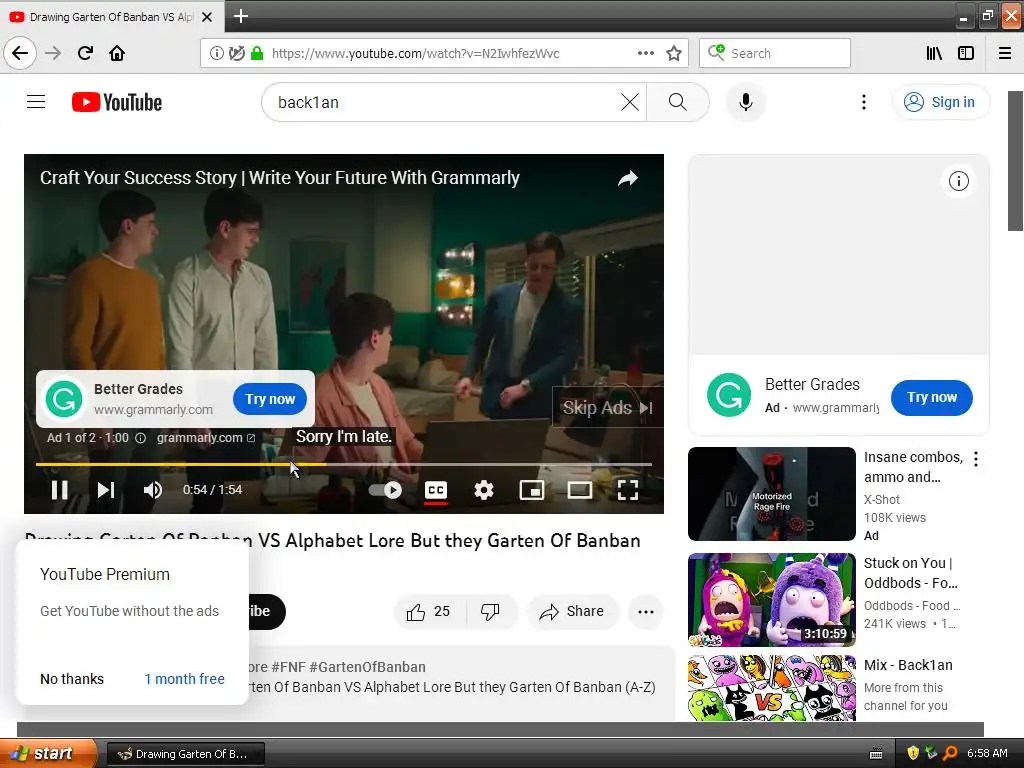Open the security shield tray icon
Screen dimensions: 1024x768
click(913, 753)
